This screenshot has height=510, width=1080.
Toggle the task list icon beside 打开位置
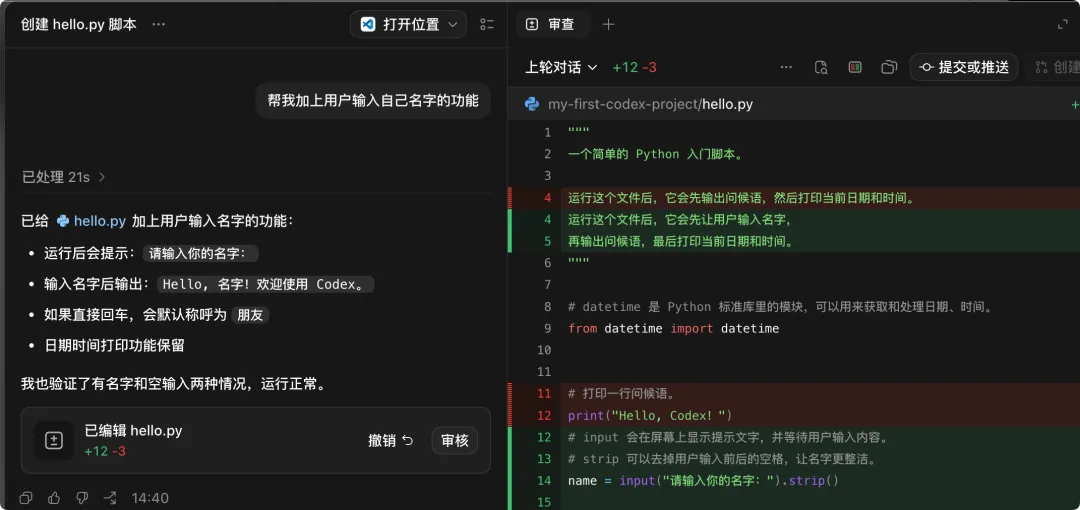coord(487,24)
